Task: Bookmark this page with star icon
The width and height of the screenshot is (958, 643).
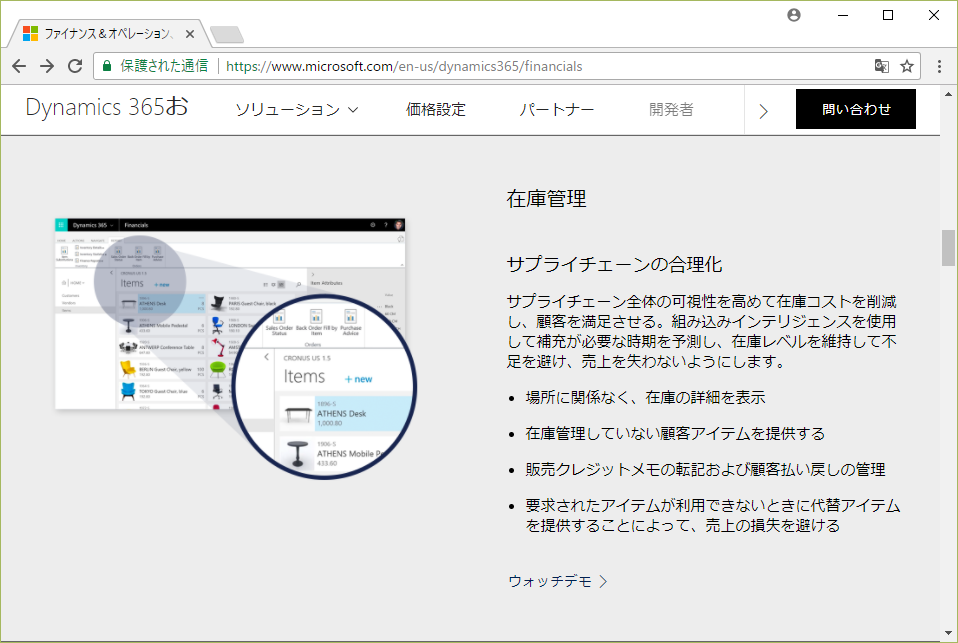Action: click(907, 66)
